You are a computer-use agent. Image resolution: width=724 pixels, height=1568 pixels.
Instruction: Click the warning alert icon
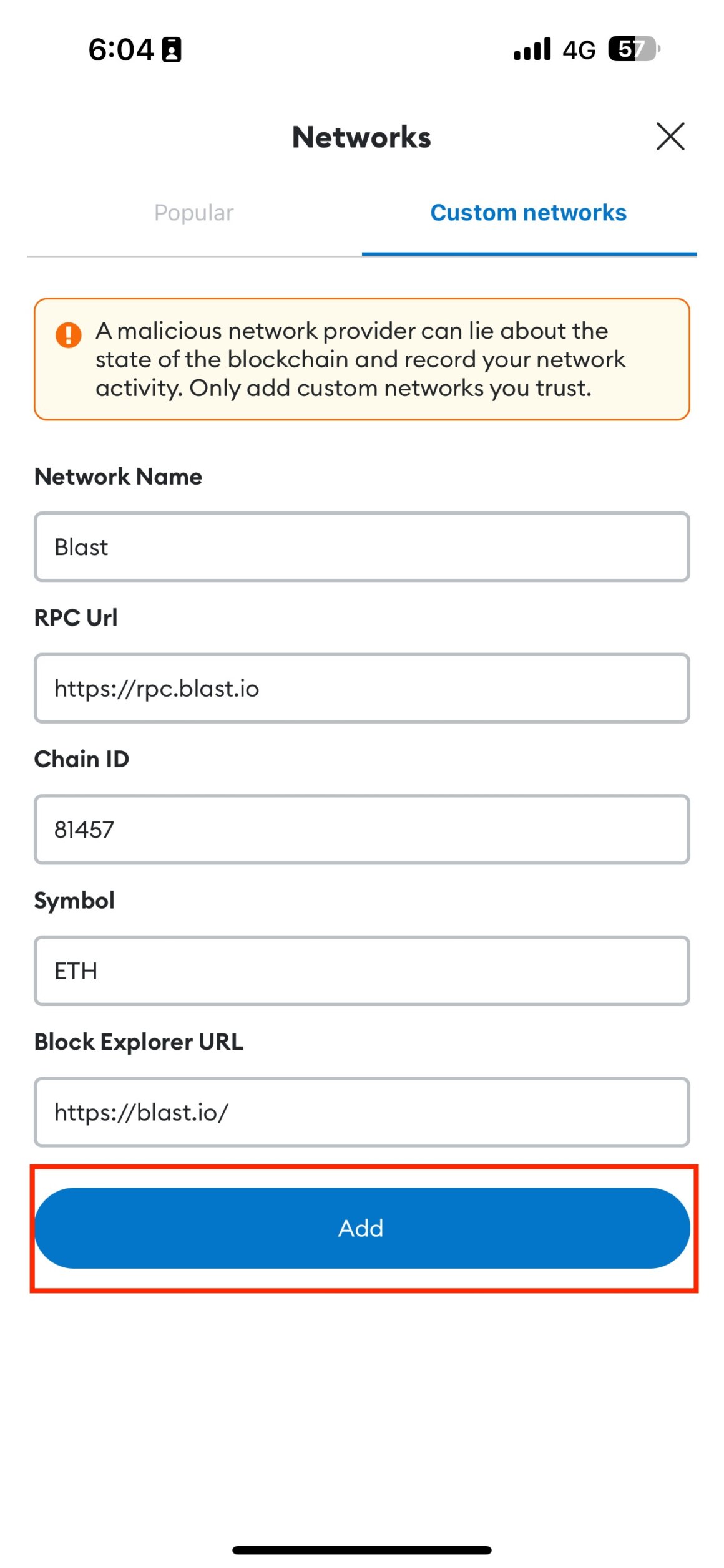(x=69, y=334)
